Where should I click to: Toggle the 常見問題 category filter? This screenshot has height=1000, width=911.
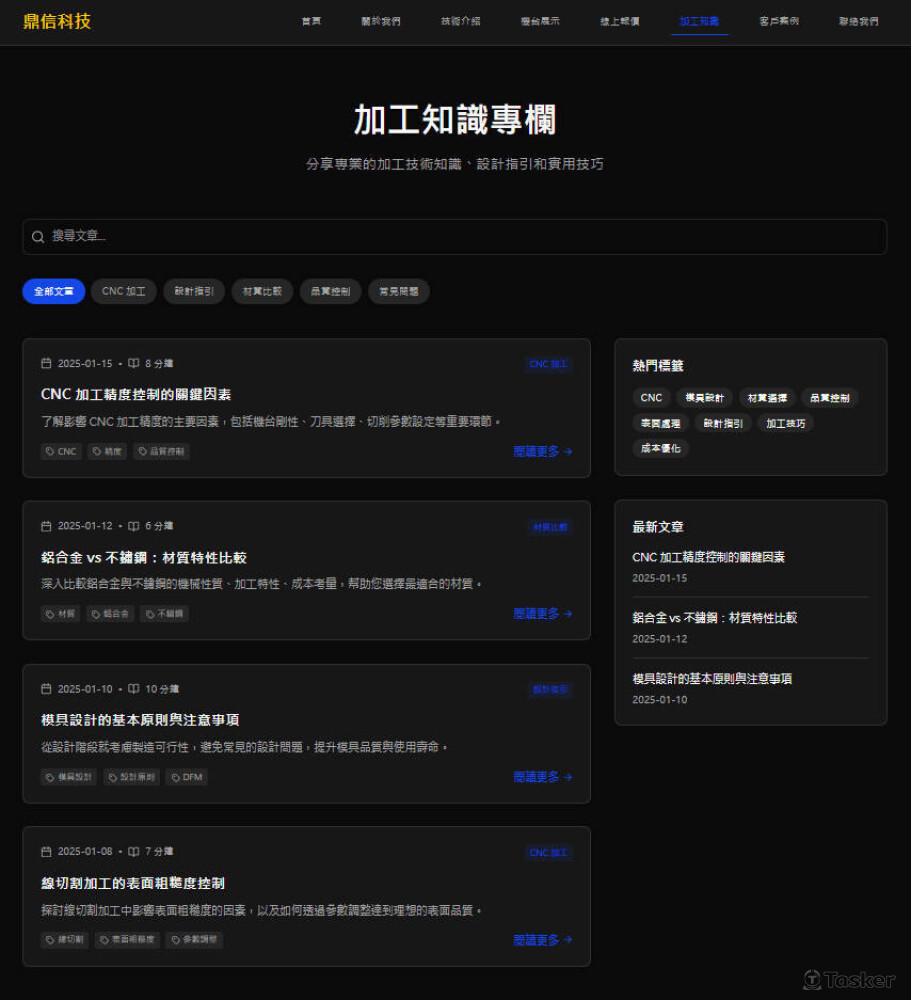[x=399, y=292]
